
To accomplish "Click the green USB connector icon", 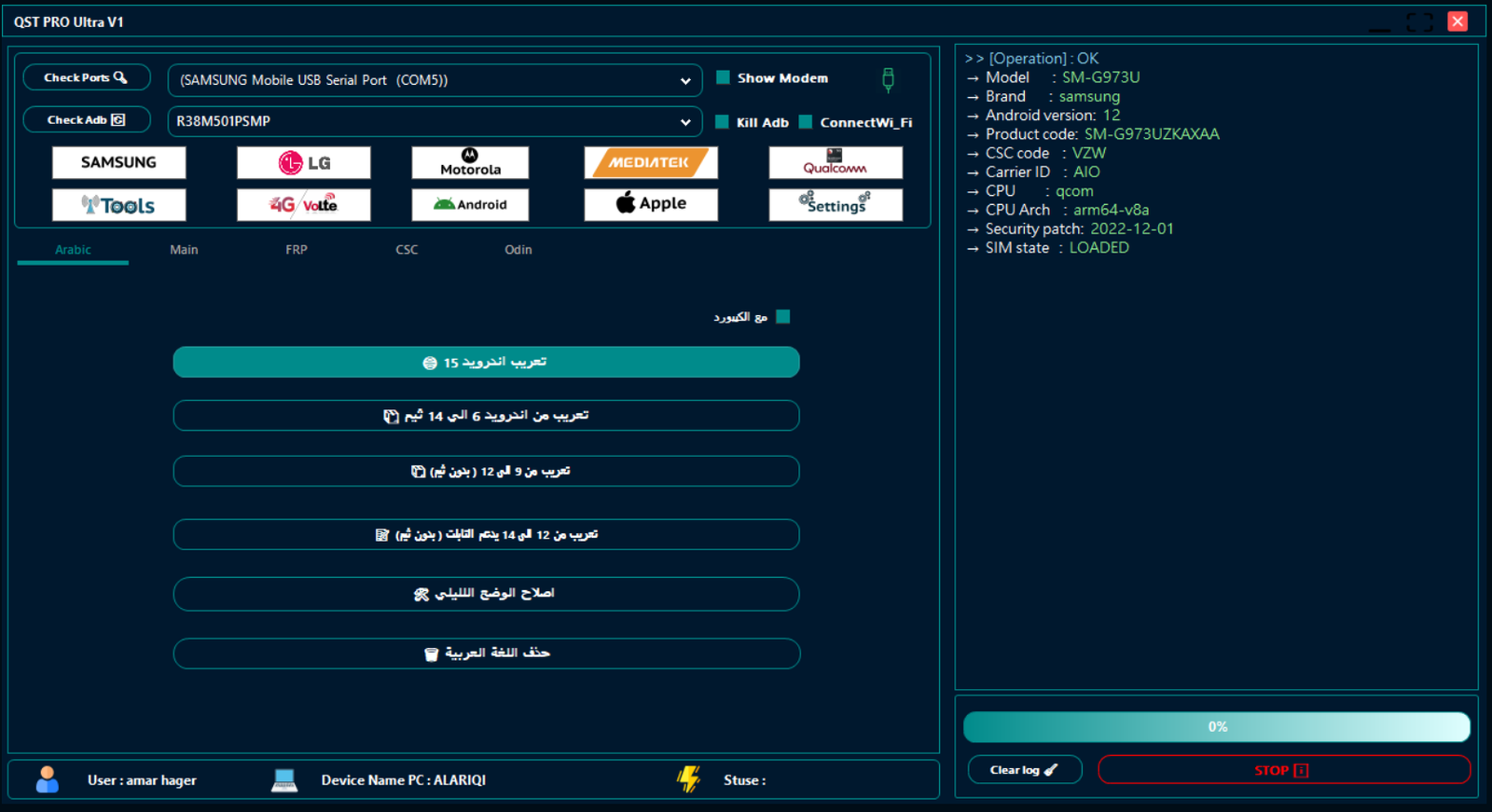I will point(888,80).
